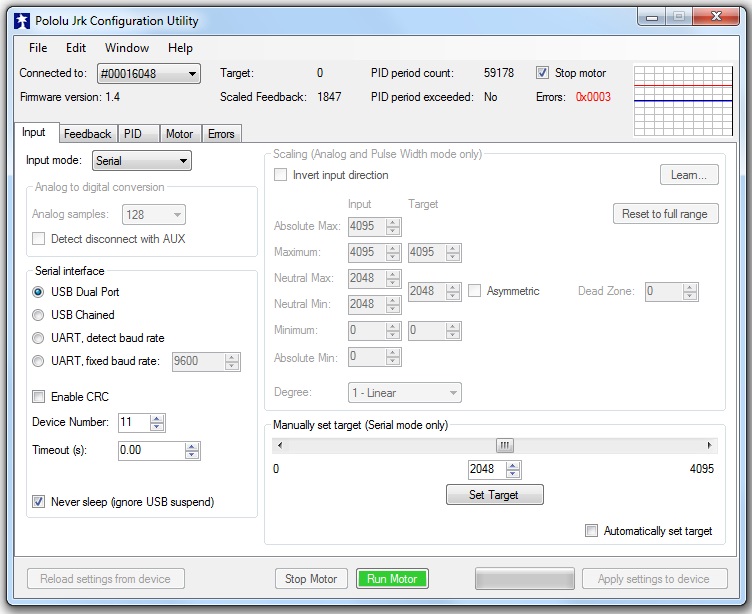Open the Analog samples dropdown
Screen dimensions: 752x614
coord(154,215)
